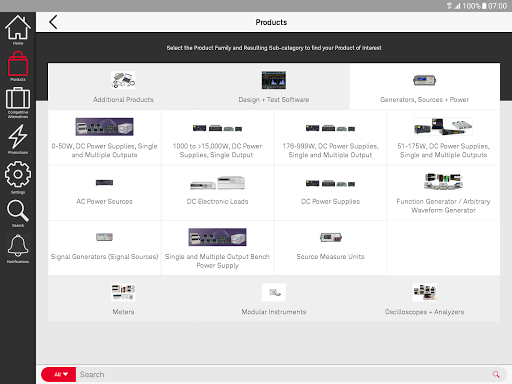This screenshot has height=384, width=512.
Task: Select AC Power Sources sub-category
Action: pyautogui.click(x=104, y=193)
